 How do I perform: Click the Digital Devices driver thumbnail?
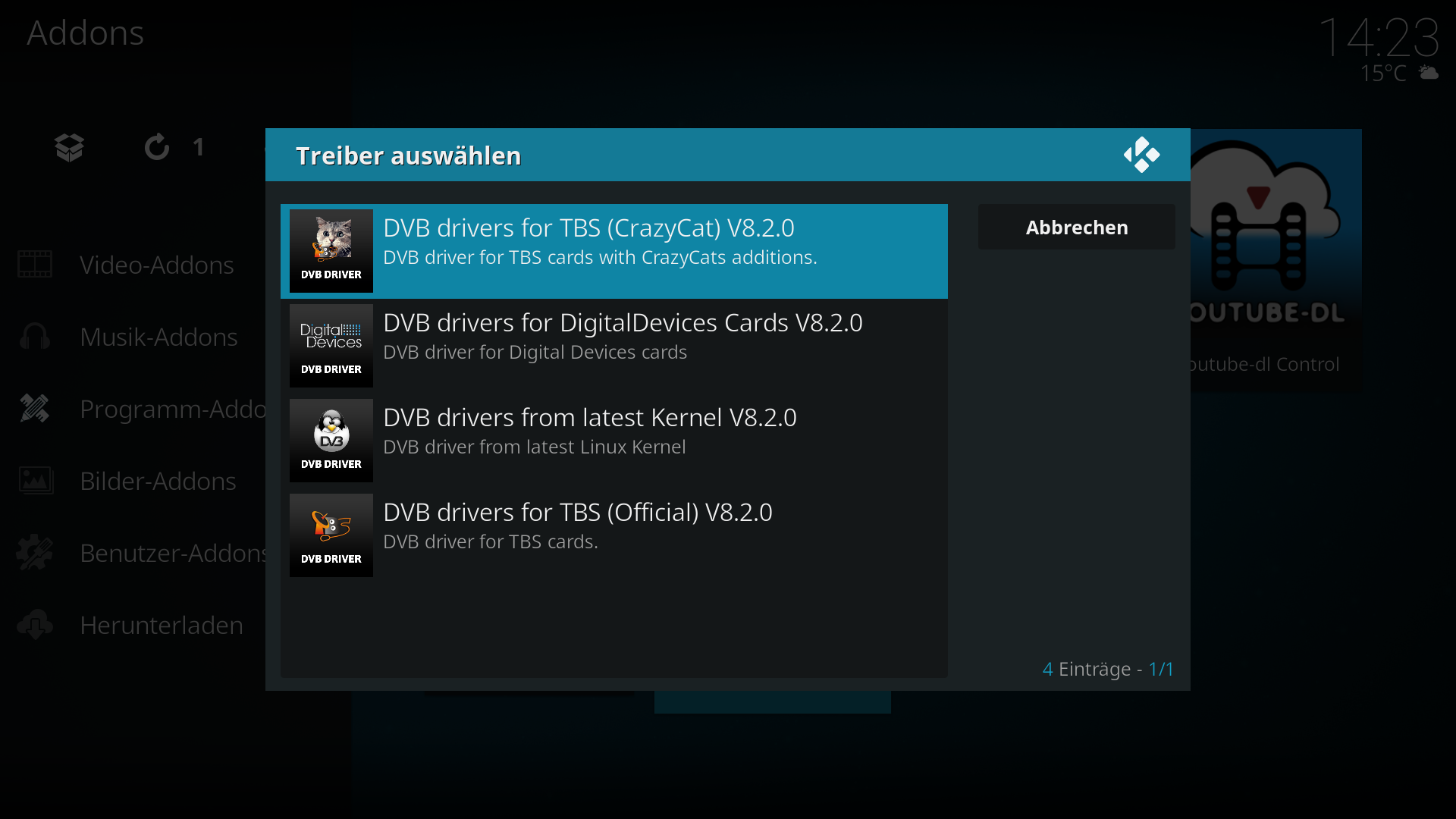331,346
